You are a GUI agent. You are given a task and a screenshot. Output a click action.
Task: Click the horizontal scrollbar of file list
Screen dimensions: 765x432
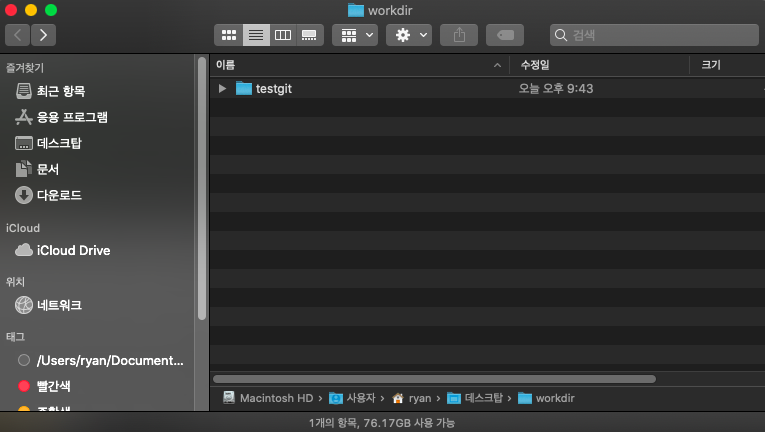434,379
